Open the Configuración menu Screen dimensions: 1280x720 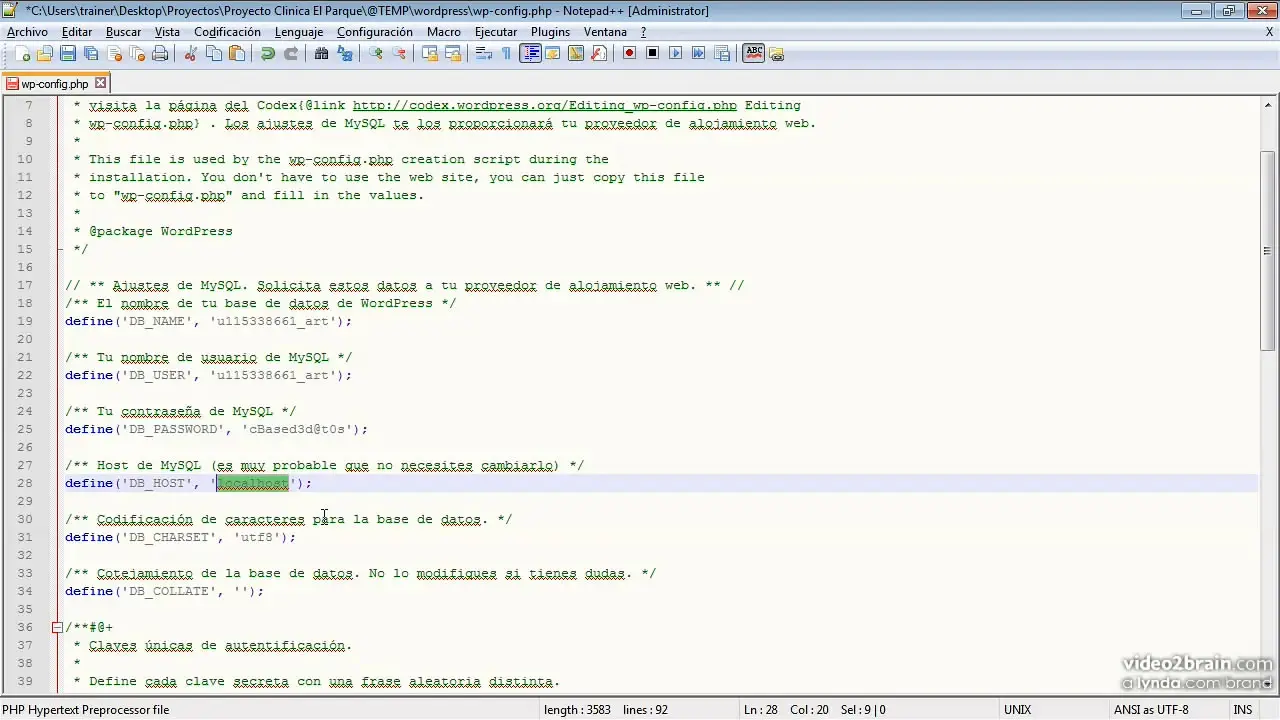click(375, 32)
